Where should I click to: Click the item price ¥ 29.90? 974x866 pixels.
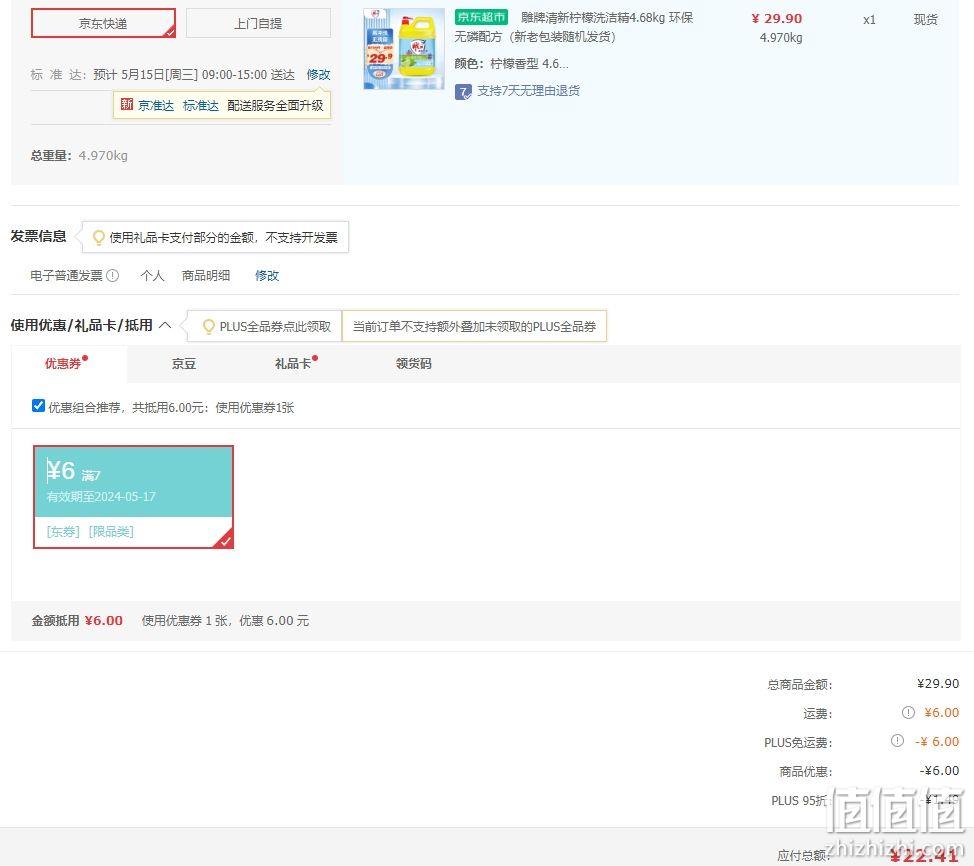(776, 19)
